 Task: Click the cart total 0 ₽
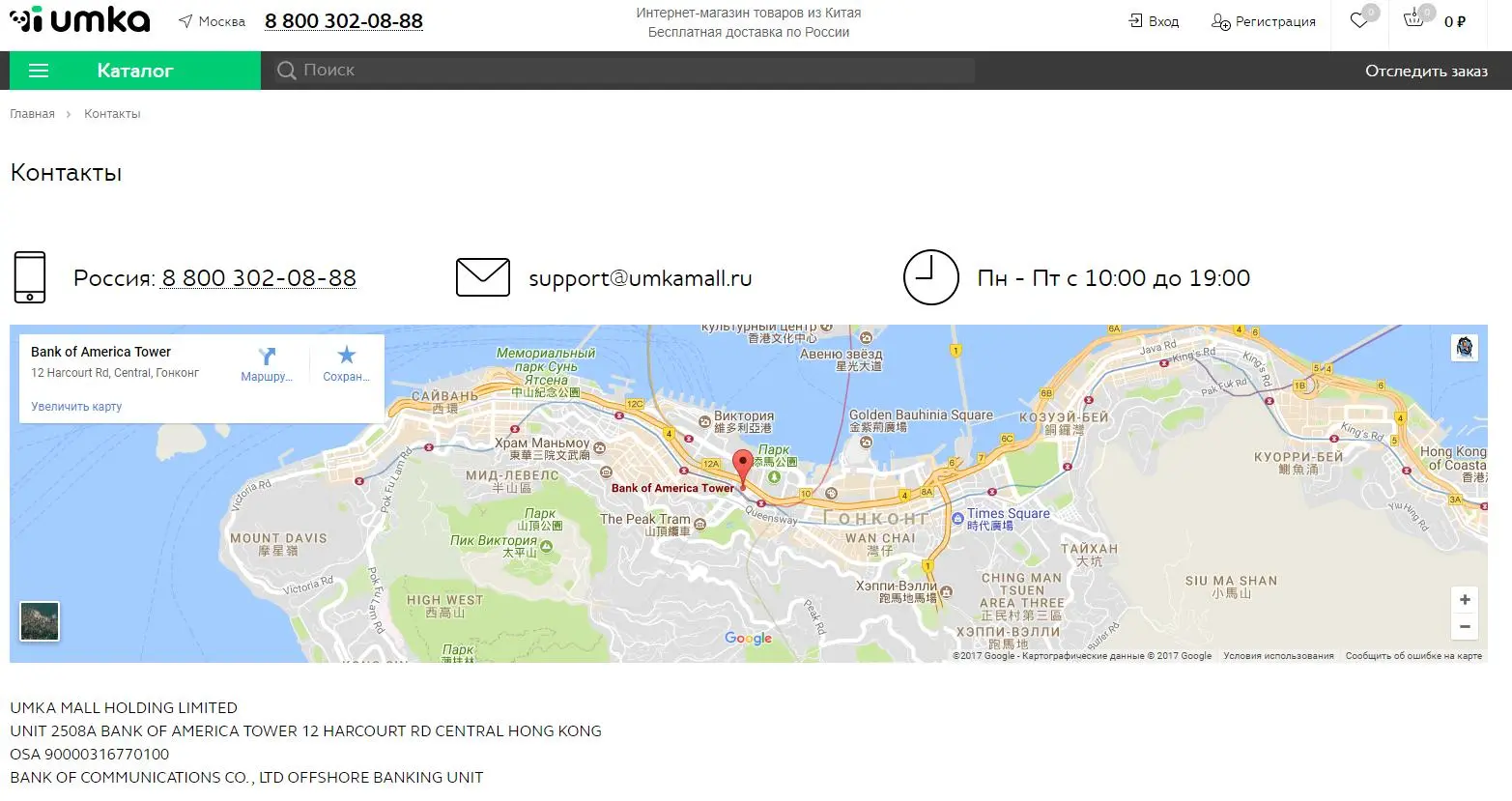coord(1455,21)
